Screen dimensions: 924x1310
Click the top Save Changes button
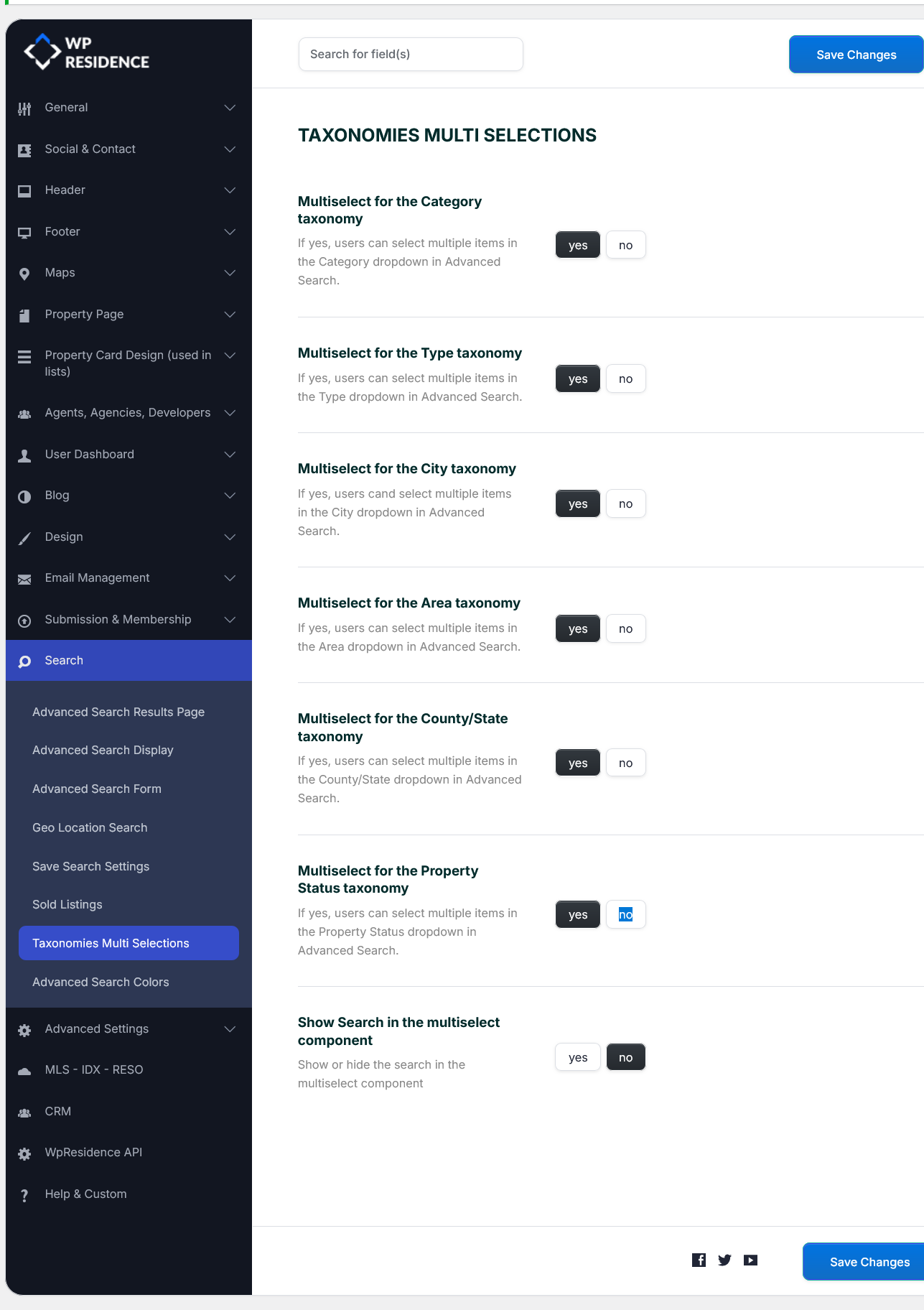[856, 55]
